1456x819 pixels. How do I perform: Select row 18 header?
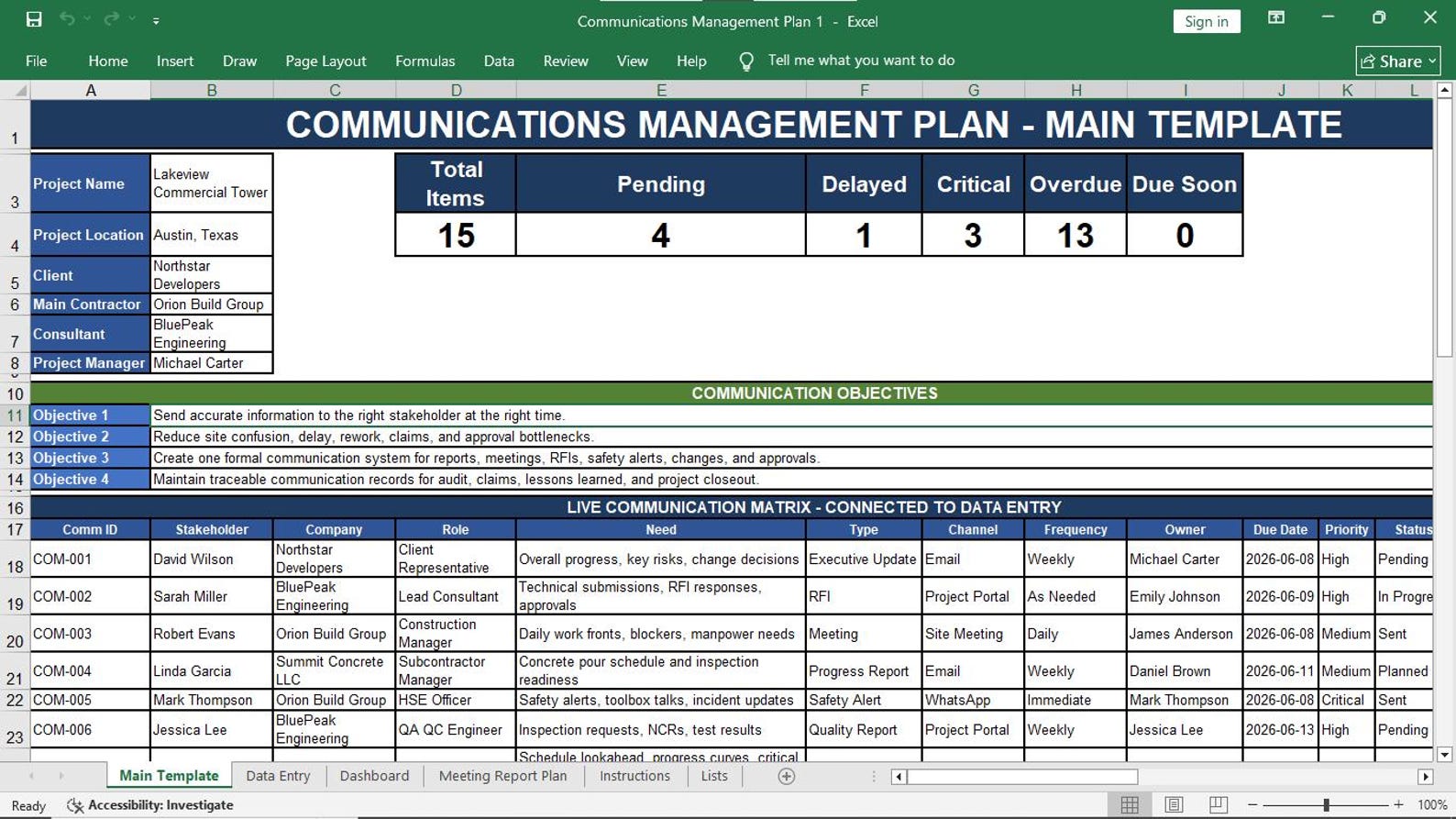coord(15,559)
